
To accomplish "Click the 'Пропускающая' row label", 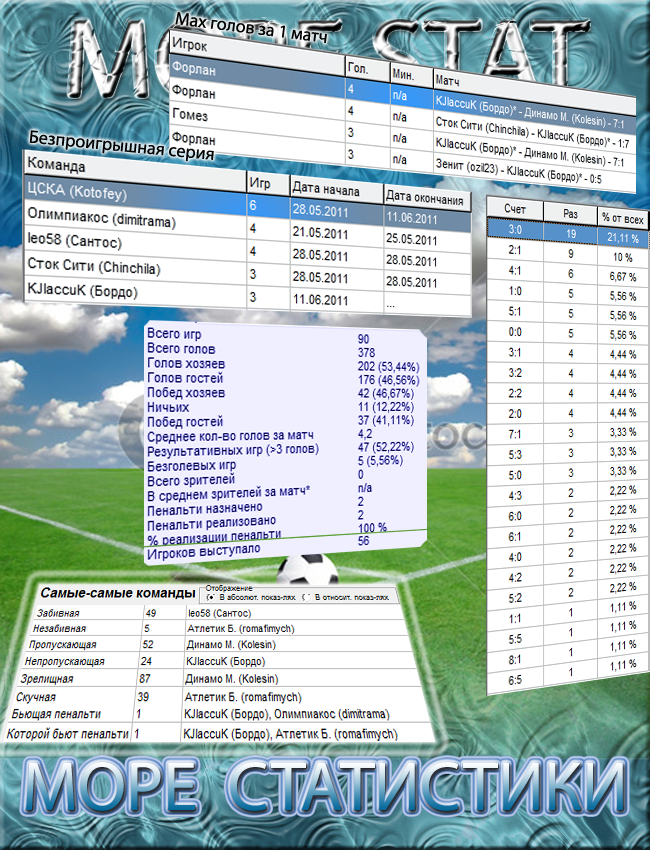I will pos(62,645).
